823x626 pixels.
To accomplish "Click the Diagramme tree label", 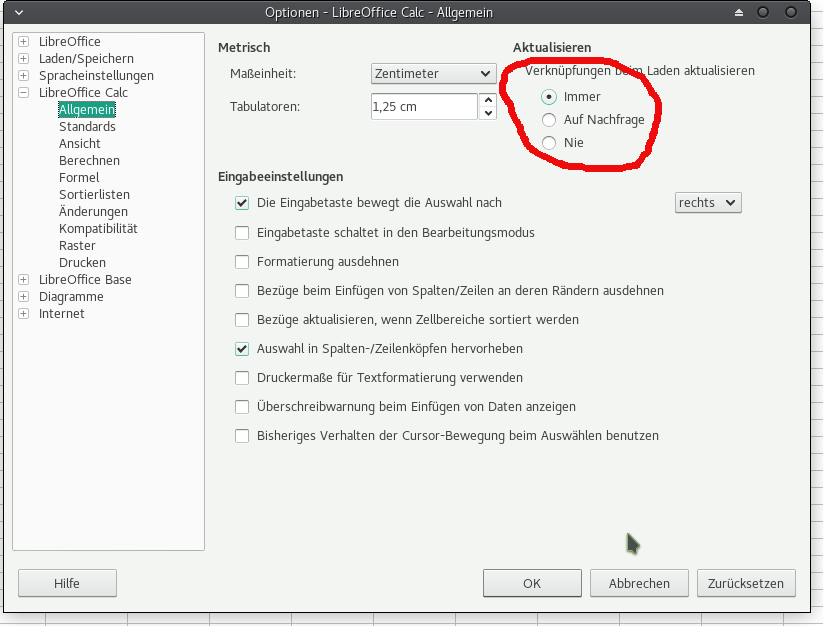I will click(71, 297).
